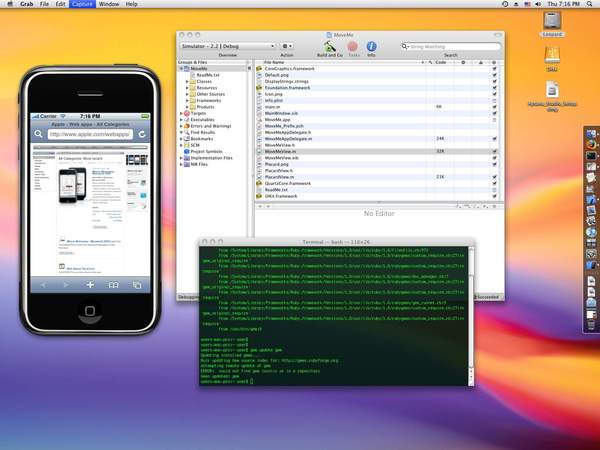Toggle target checkbox for main.m
Screen dimensions: 600x450
coord(494,105)
